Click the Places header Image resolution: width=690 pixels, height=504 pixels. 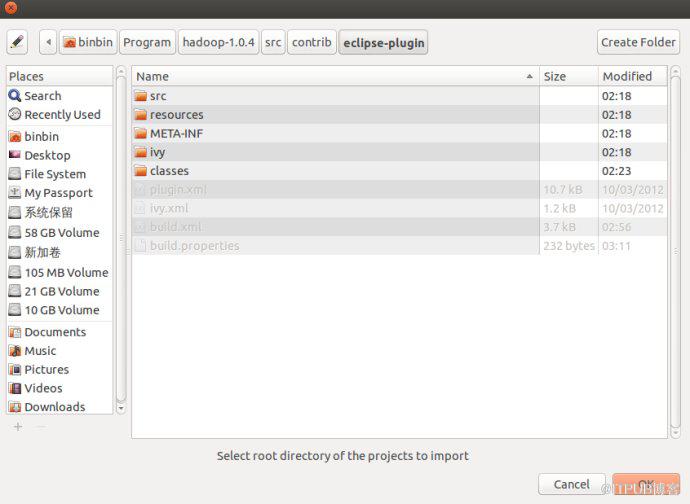tap(60, 77)
